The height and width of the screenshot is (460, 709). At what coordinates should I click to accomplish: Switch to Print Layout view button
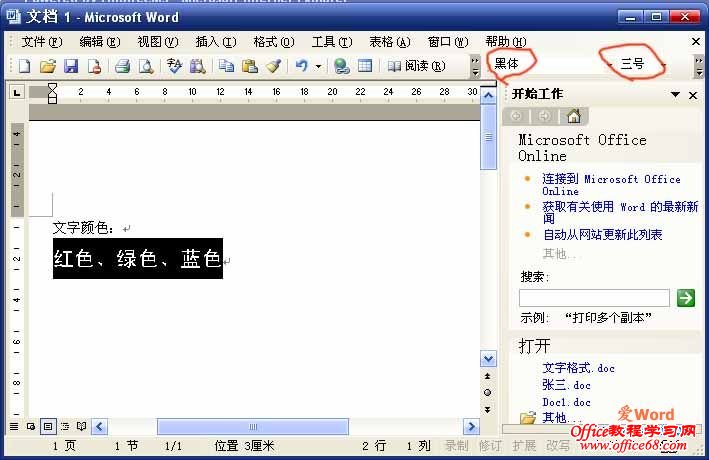(x=48, y=427)
